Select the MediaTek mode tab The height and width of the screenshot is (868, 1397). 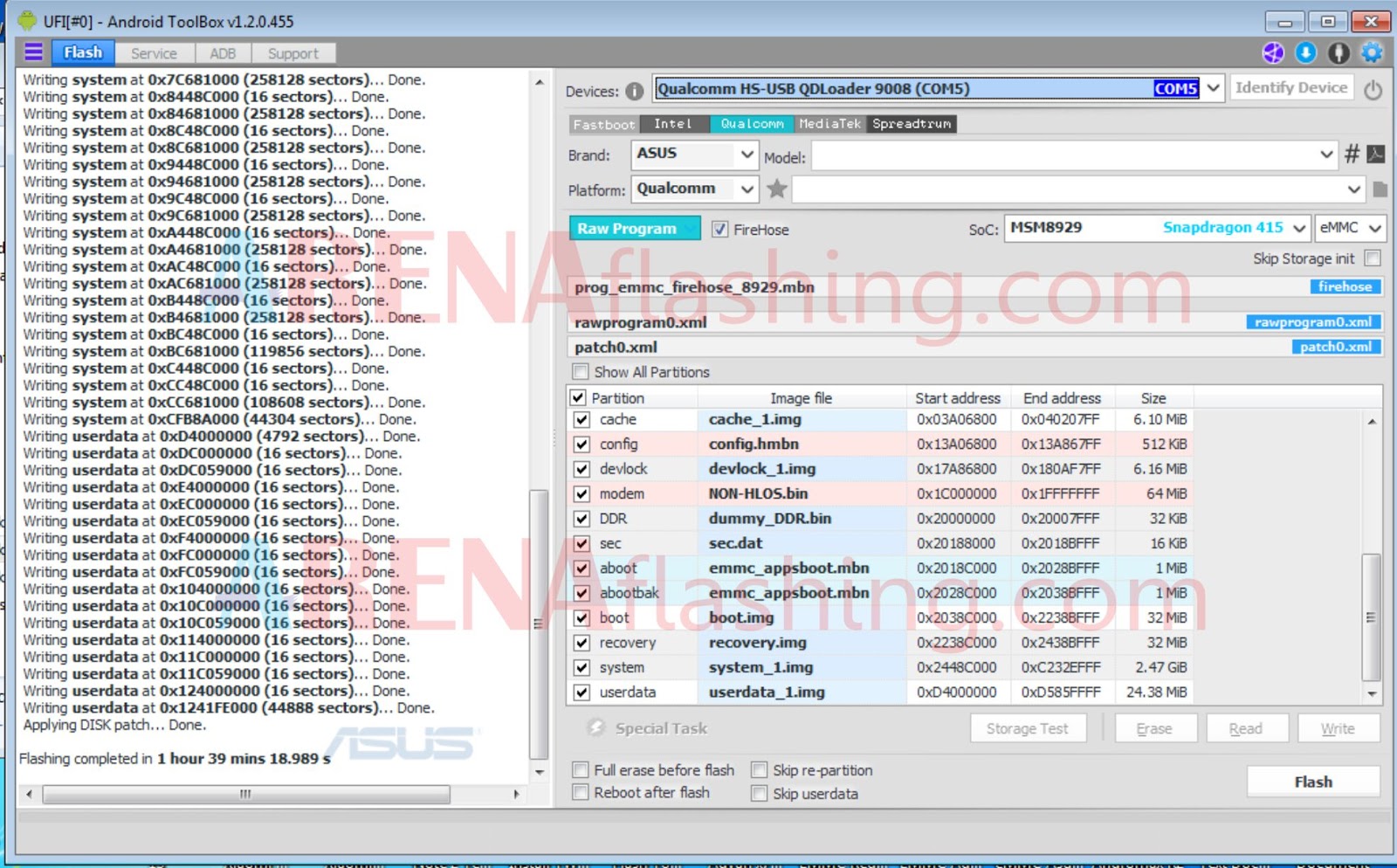(x=830, y=124)
